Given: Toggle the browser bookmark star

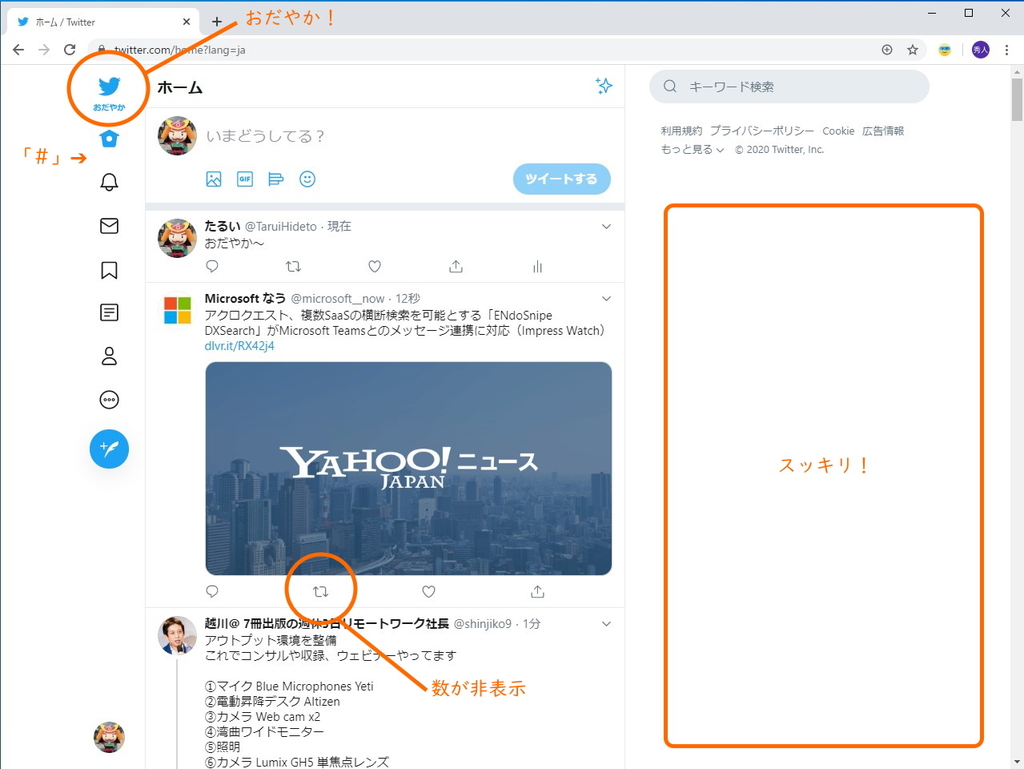Looking at the screenshot, I should [x=914, y=49].
